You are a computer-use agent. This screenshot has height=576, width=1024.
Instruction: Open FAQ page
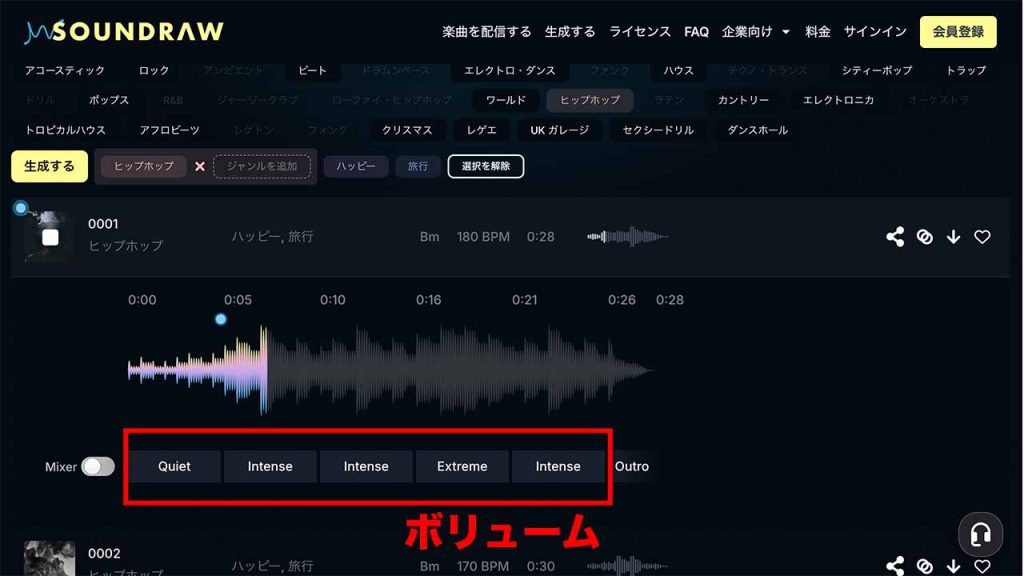point(696,31)
